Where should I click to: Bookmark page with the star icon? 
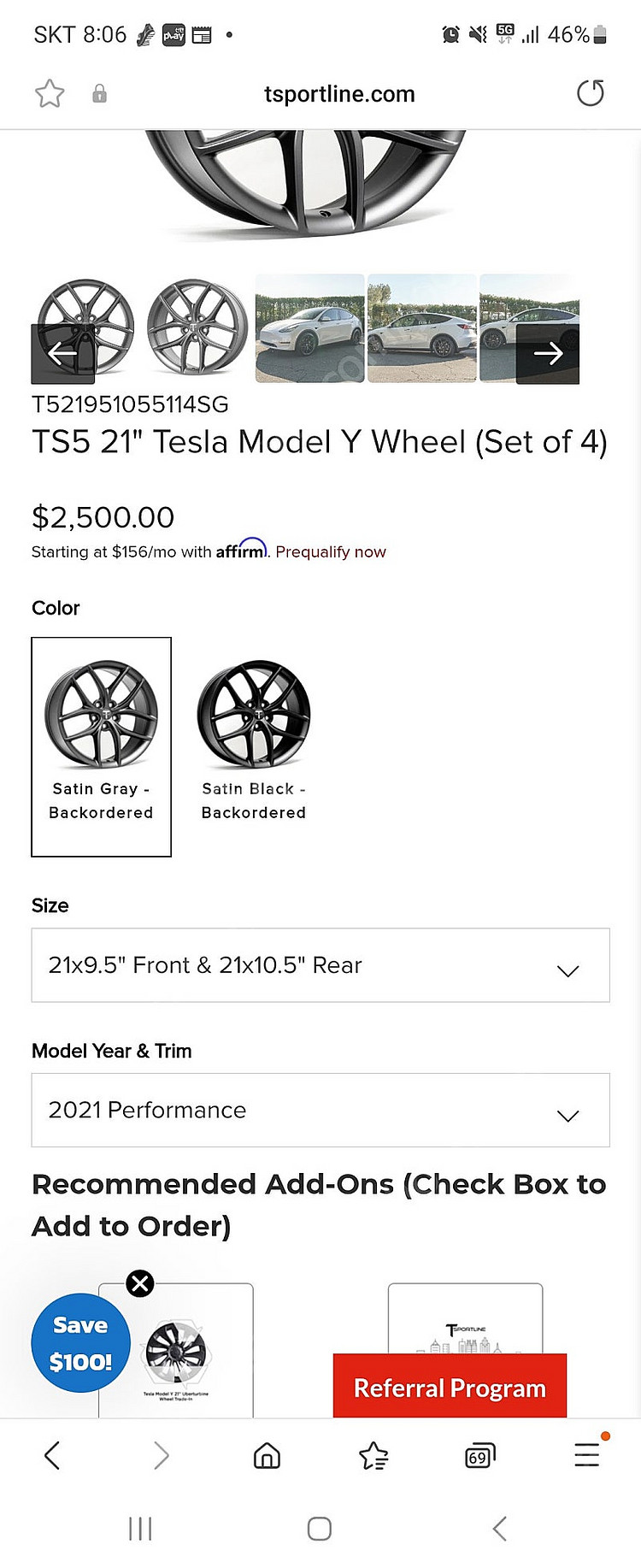pyautogui.click(x=50, y=93)
